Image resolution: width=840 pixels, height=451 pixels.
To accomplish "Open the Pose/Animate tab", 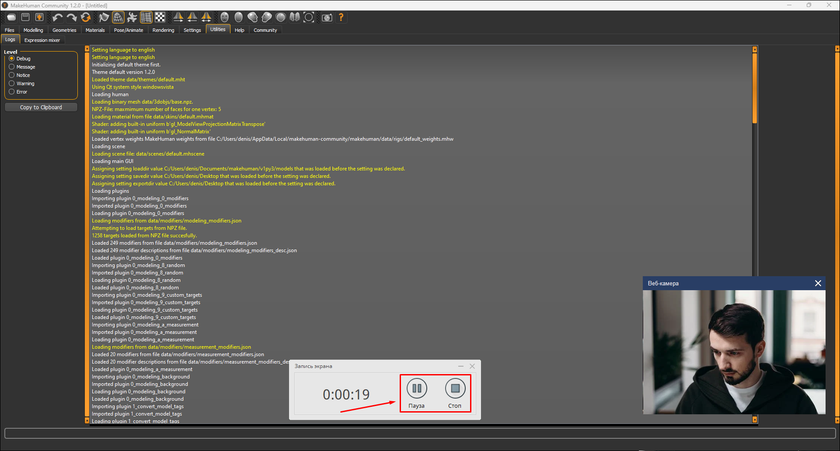I will click(x=129, y=30).
